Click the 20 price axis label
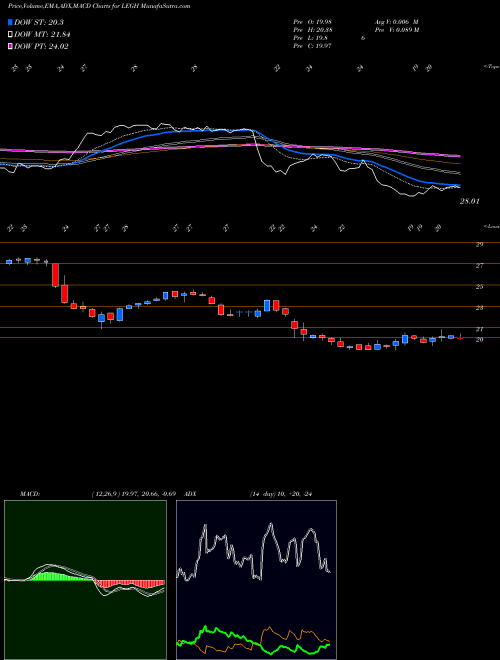This screenshot has height=660, width=500. (x=479, y=339)
